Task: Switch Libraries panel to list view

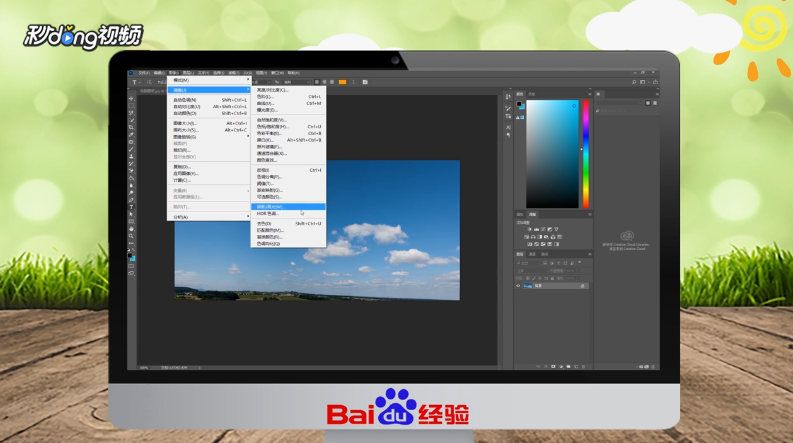Action: tap(655, 103)
